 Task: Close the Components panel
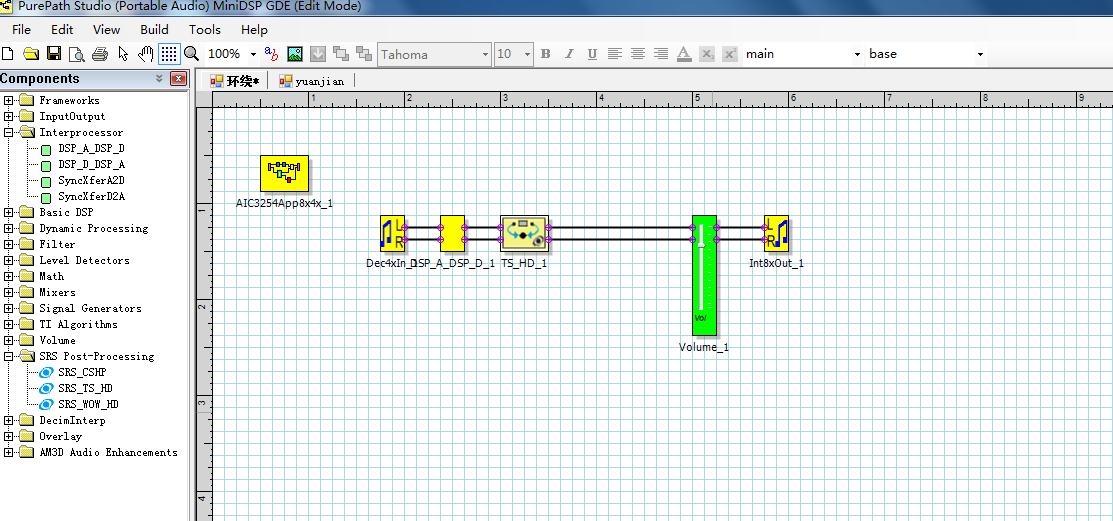pos(179,79)
